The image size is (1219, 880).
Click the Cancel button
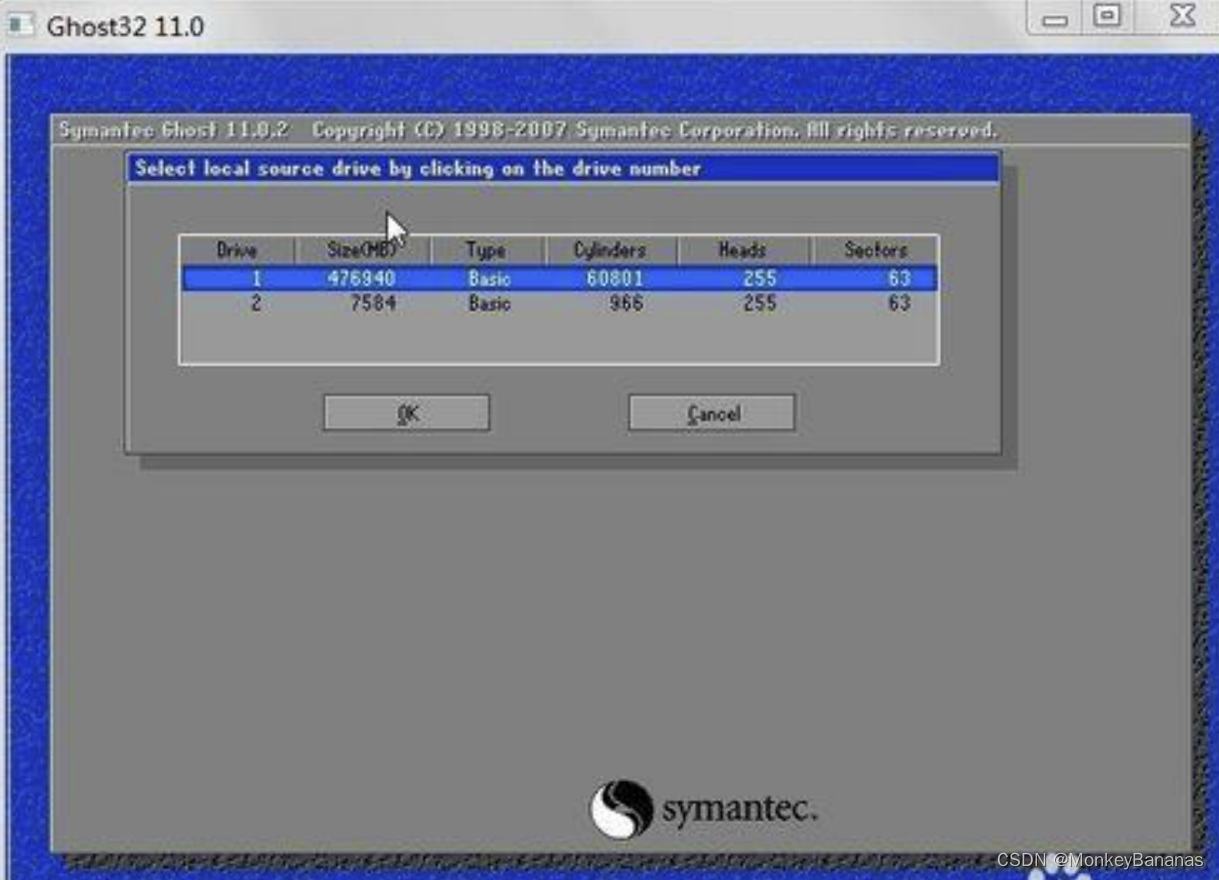tap(712, 413)
